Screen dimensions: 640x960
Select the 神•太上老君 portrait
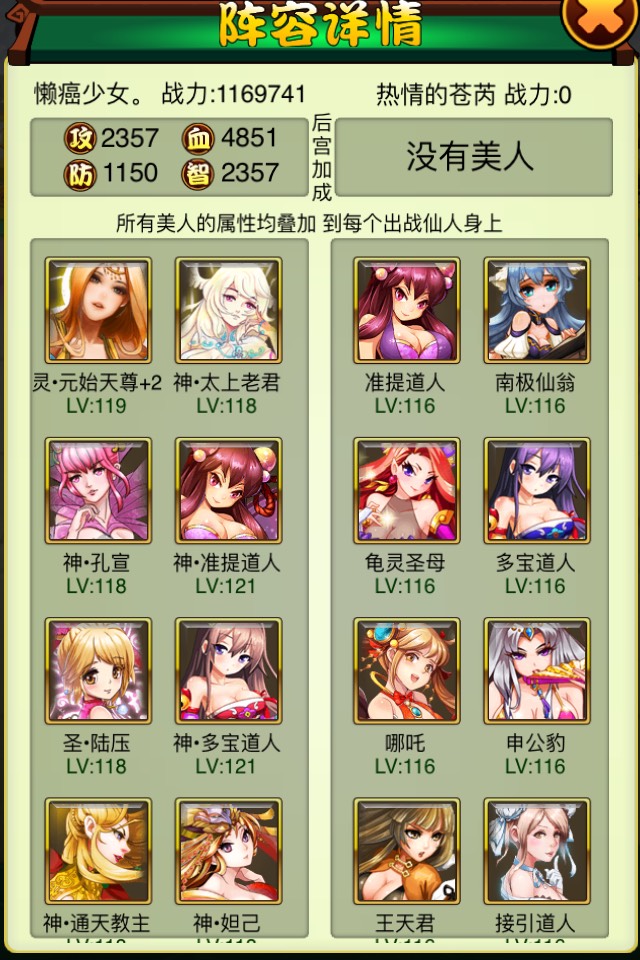point(228,310)
